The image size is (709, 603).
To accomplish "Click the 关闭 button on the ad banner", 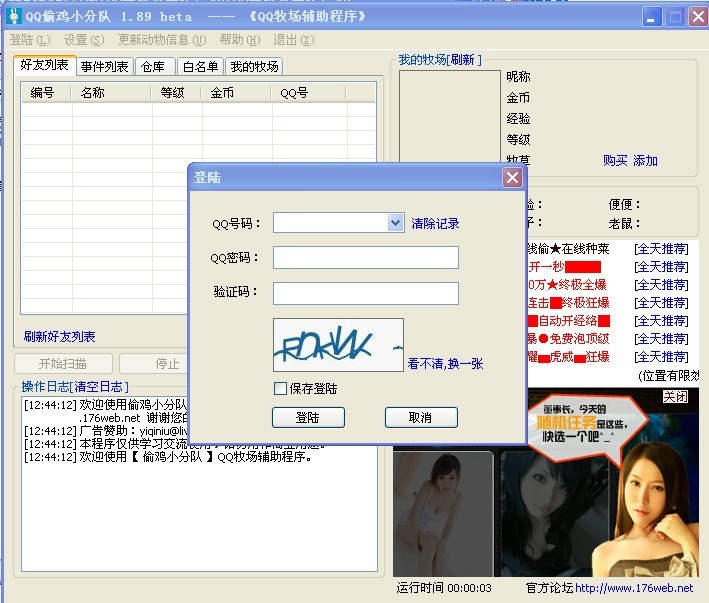I will [x=675, y=397].
